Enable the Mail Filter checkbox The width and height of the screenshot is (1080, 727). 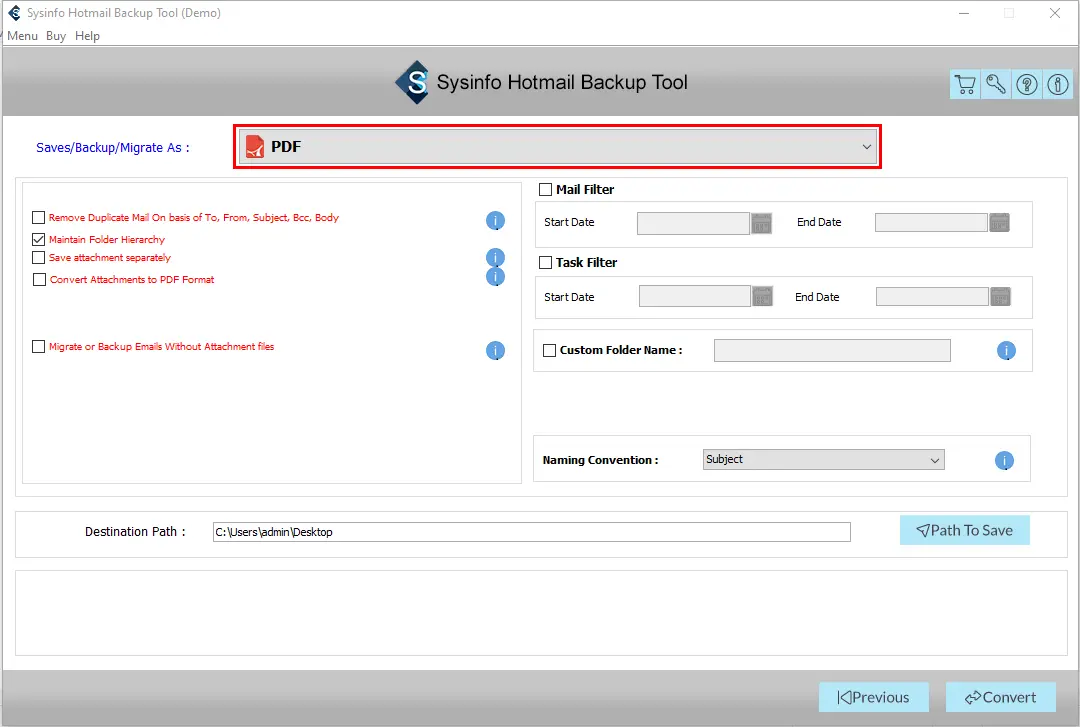coord(546,190)
